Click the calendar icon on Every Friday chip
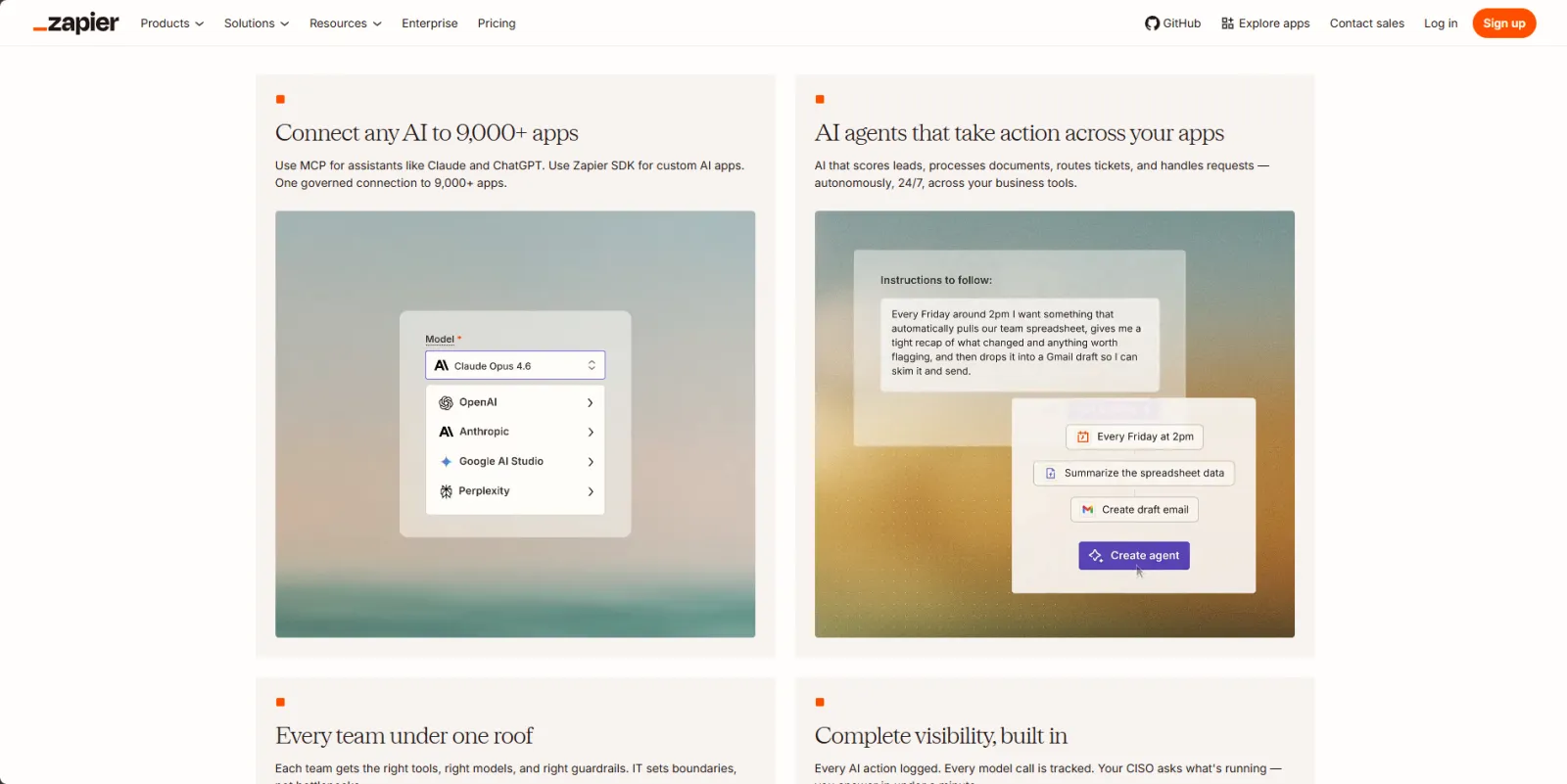Image resolution: width=1567 pixels, height=784 pixels. (x=1083, y=437)
